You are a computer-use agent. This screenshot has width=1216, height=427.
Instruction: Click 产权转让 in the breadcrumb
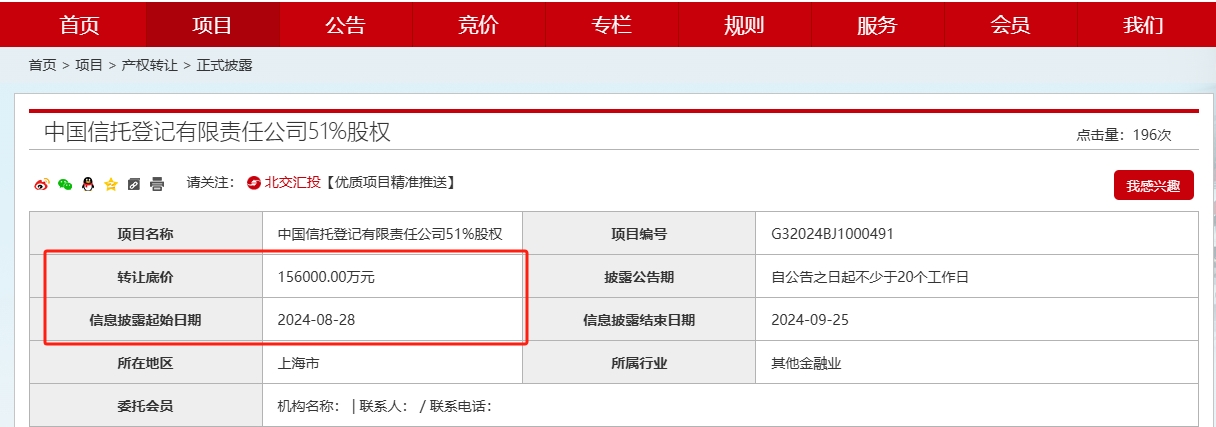click(149, 65)
